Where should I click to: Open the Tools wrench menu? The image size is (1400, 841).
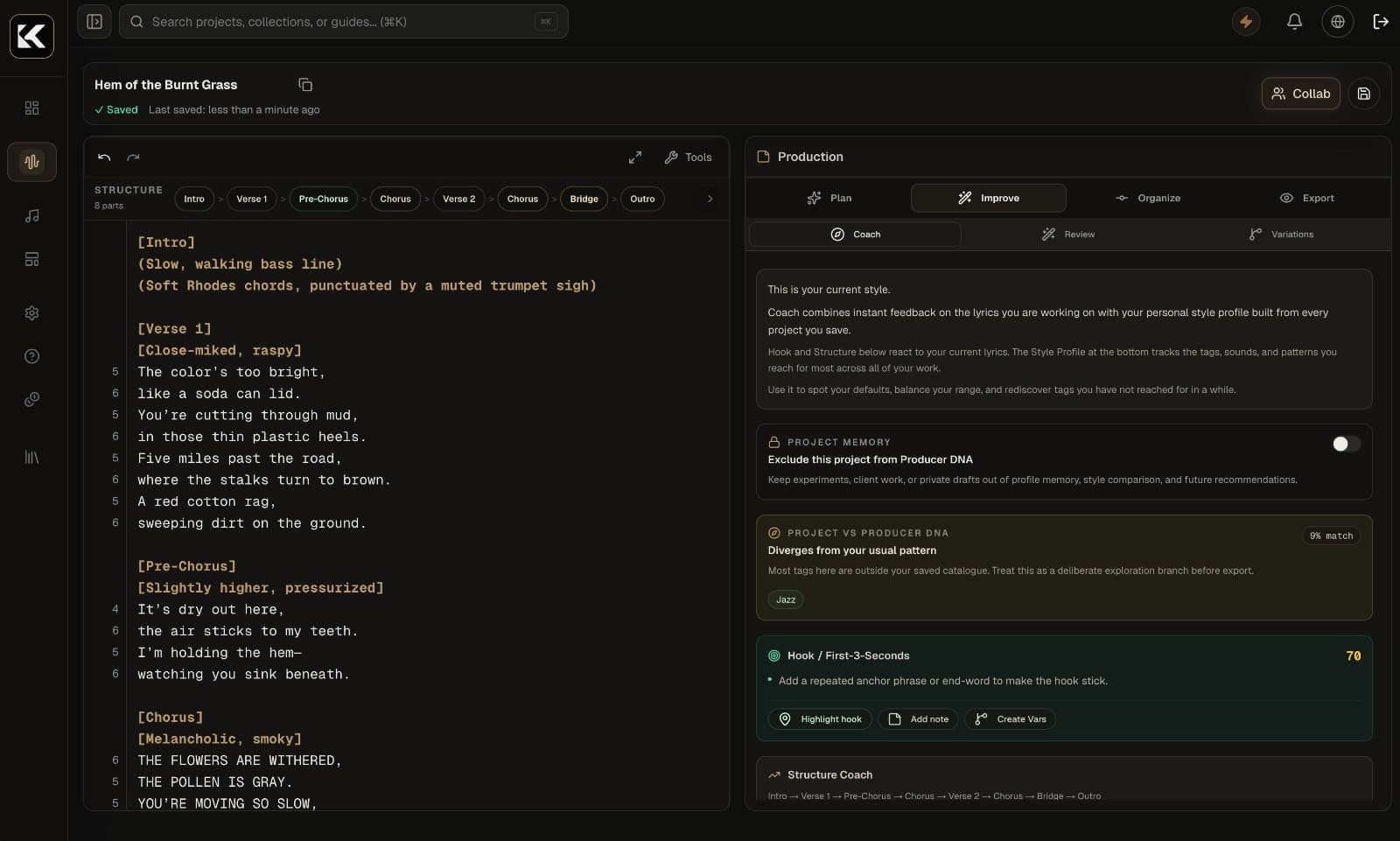pos(689,158)
